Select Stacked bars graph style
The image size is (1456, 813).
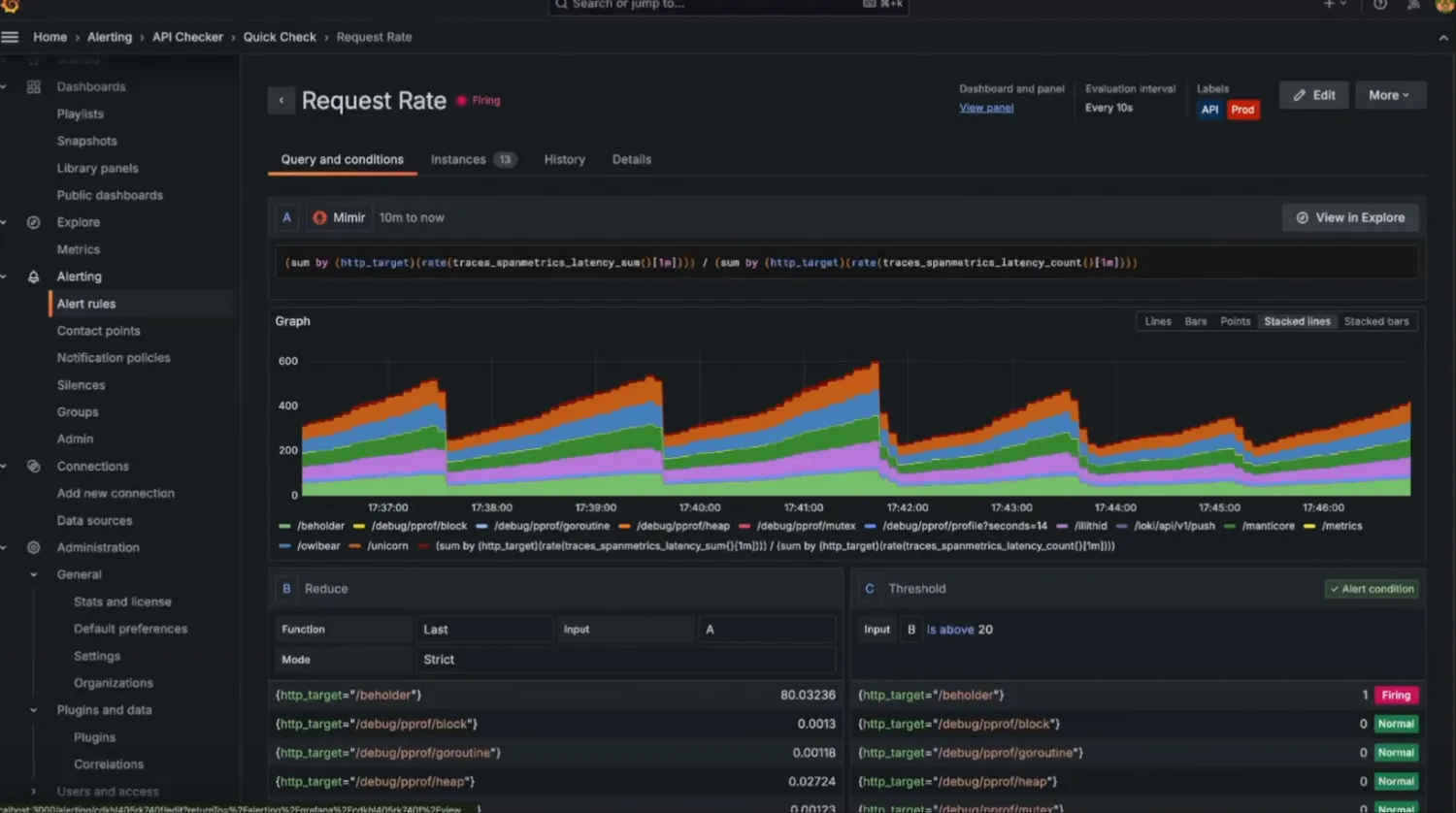coord(1375,322)
